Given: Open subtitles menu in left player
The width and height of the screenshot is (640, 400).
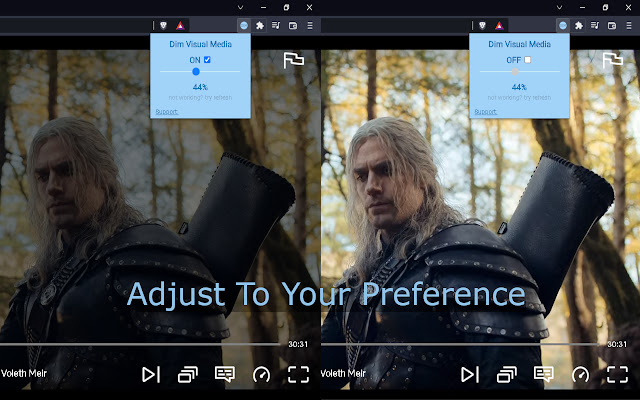Looking at the screenshot, I should 225,374.
